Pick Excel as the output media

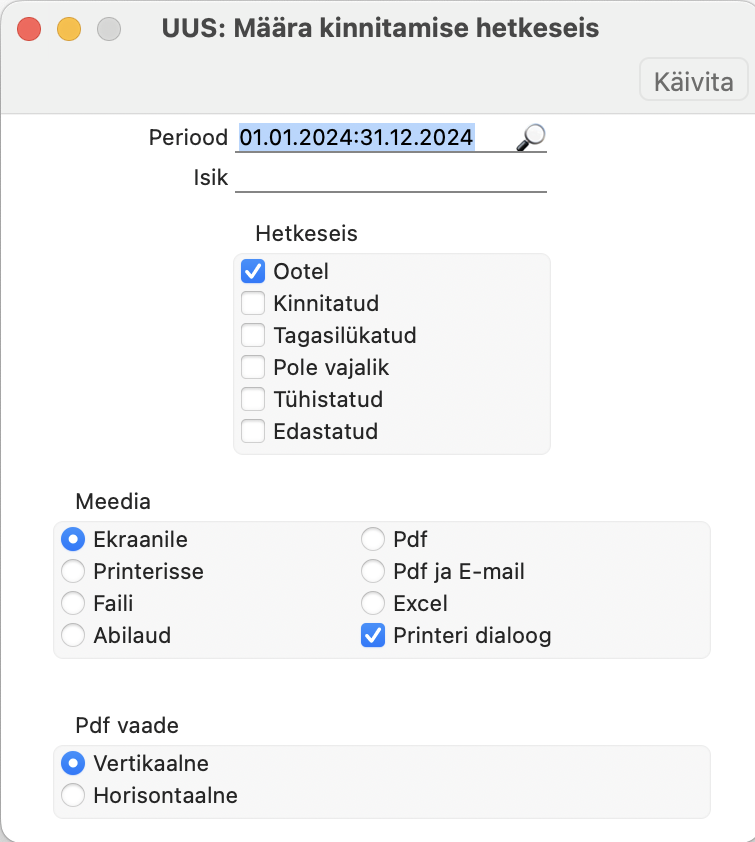click(x=373, y=603)
